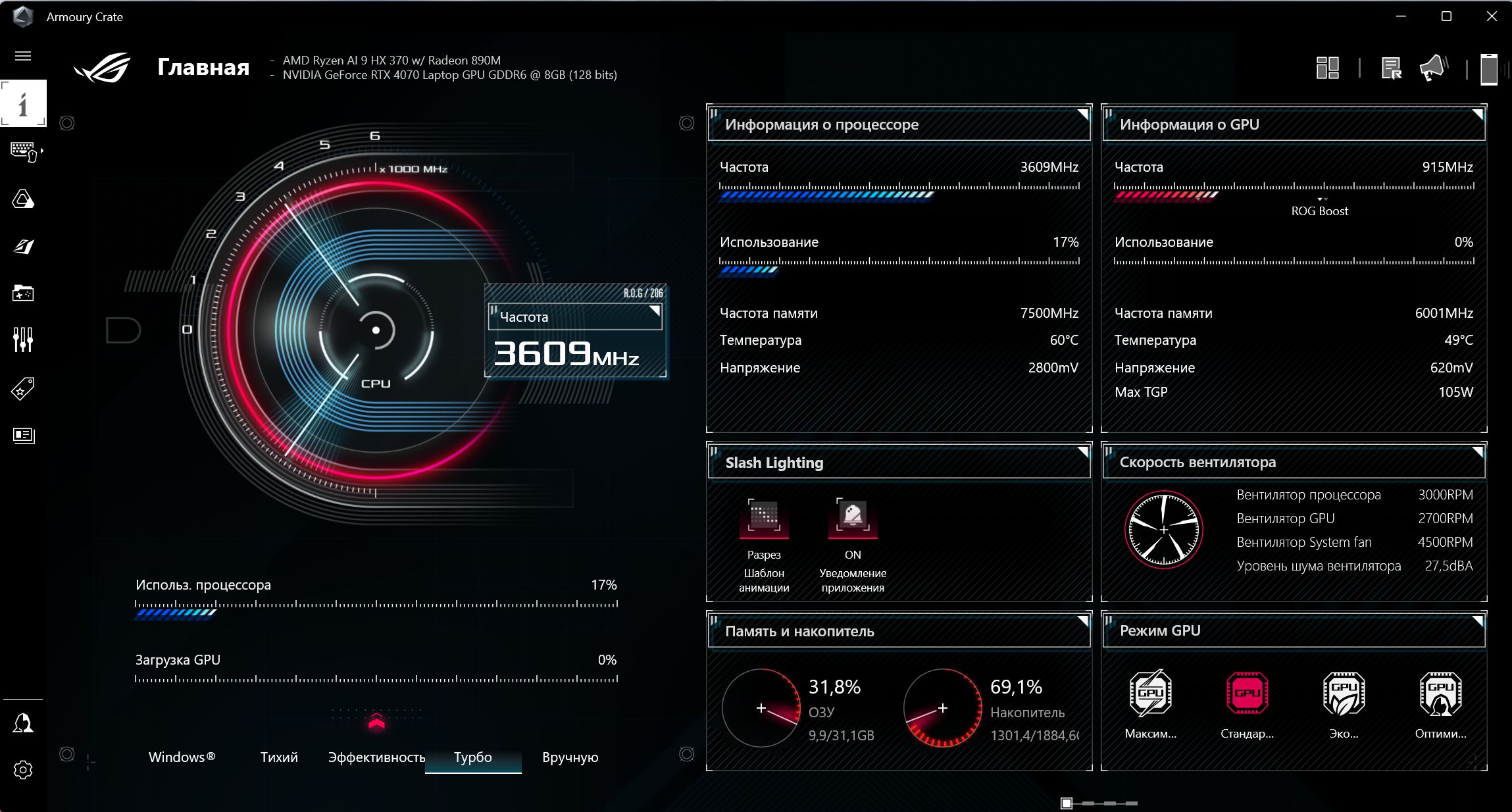Open the Featured tag icon in sidebar

(x=23, y=388)
